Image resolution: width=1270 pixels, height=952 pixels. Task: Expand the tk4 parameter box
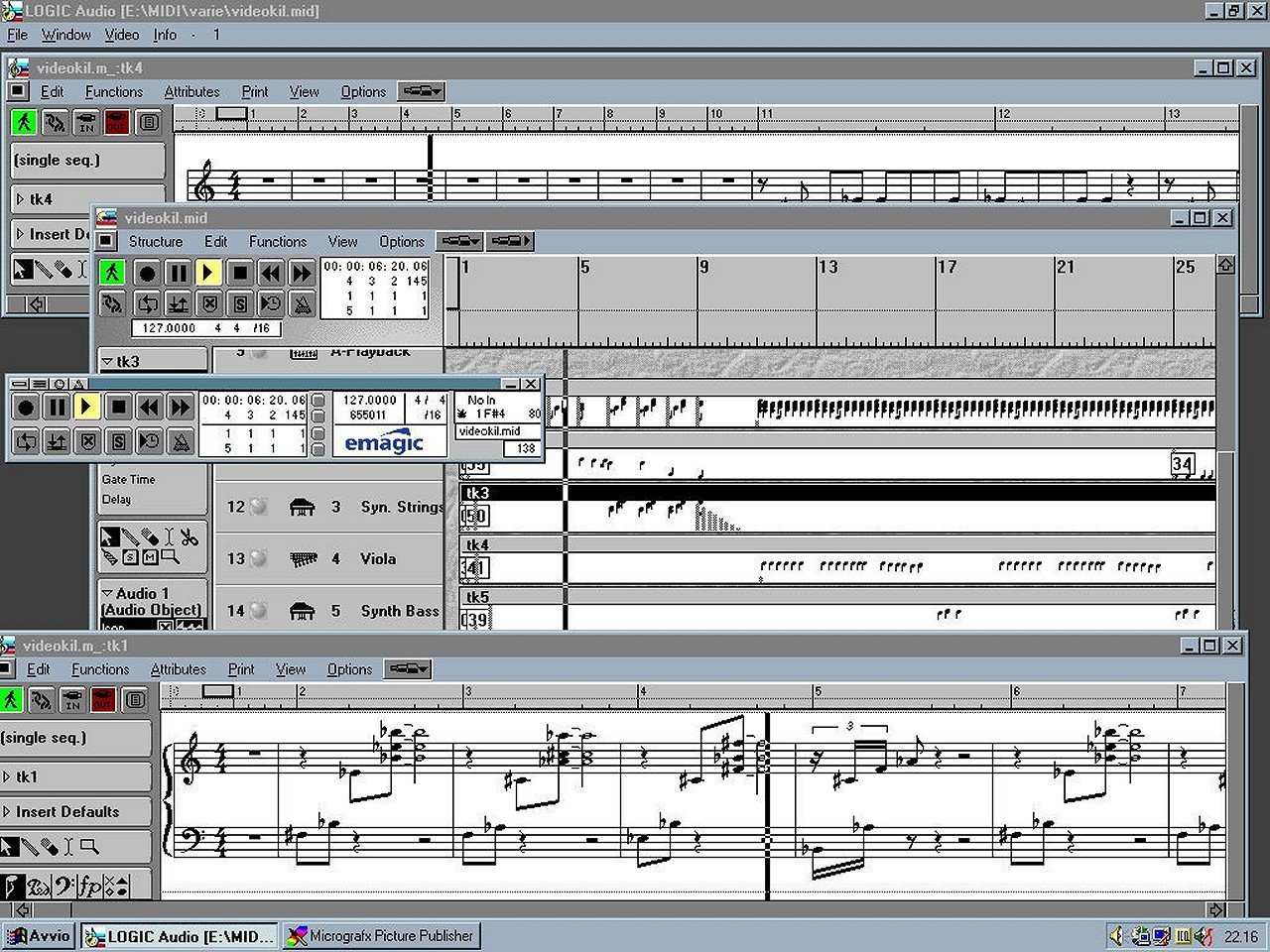pos(20,199)
